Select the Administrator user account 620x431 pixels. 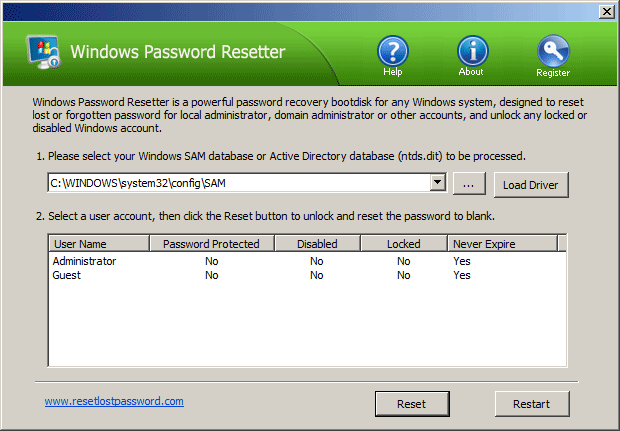84,261
